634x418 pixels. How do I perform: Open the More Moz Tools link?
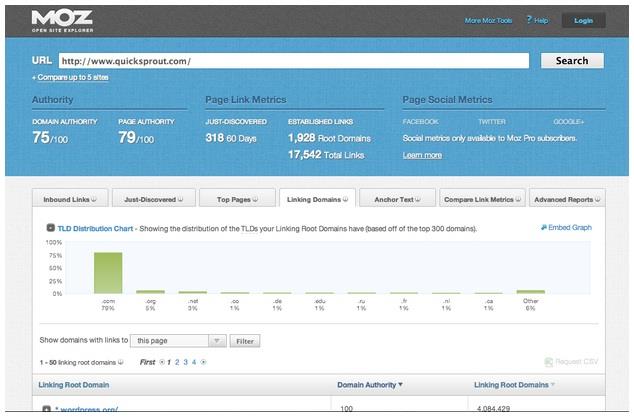pyautogui.click(x=488, y=20)
